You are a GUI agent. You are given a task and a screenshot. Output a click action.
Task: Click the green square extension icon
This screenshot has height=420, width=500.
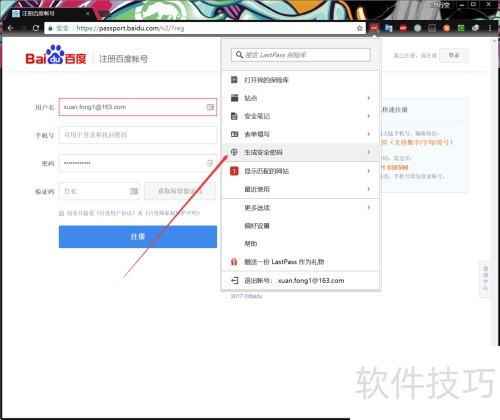(461, 28)
